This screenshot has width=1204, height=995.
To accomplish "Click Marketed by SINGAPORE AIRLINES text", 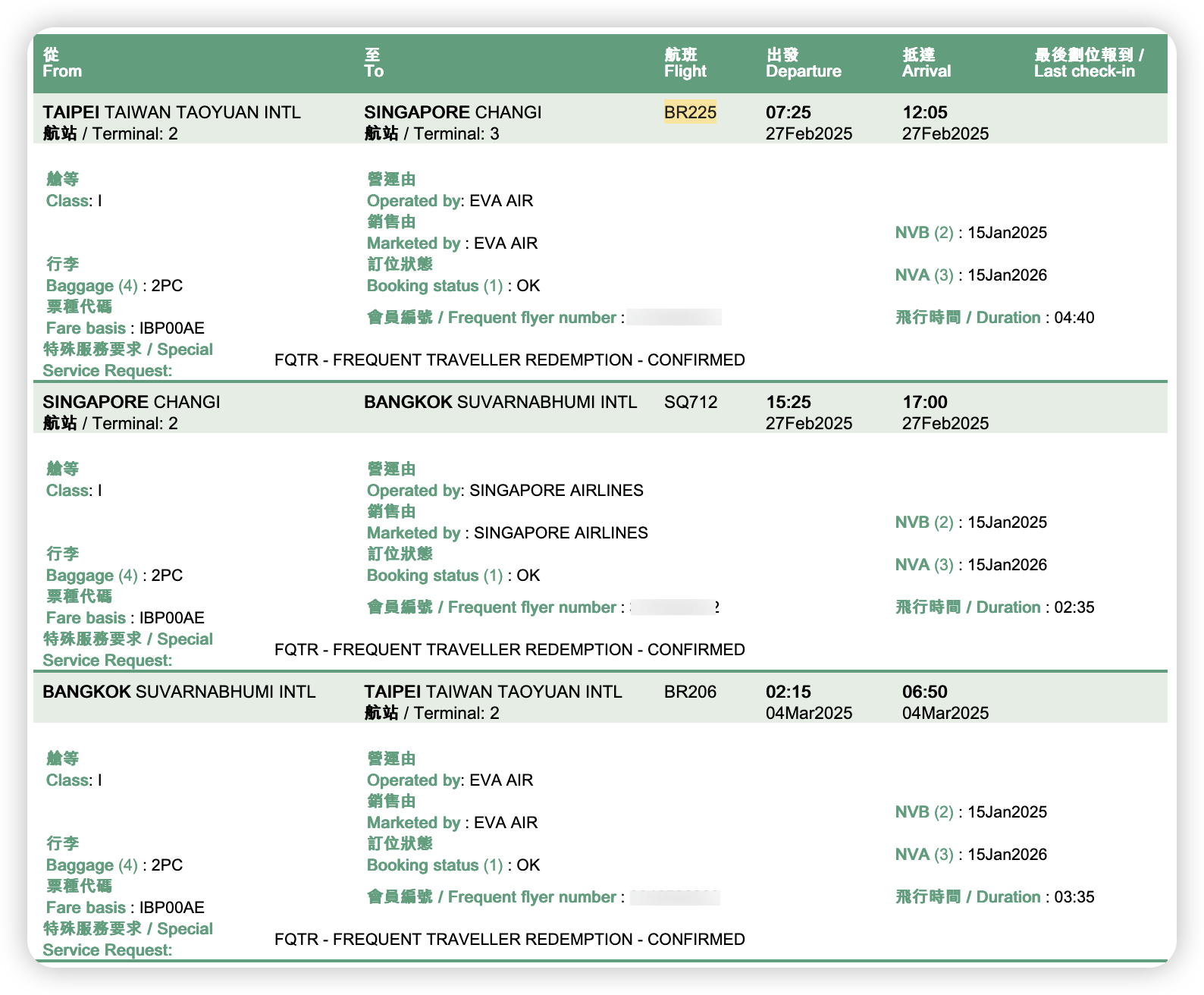I will coord(507,533).
